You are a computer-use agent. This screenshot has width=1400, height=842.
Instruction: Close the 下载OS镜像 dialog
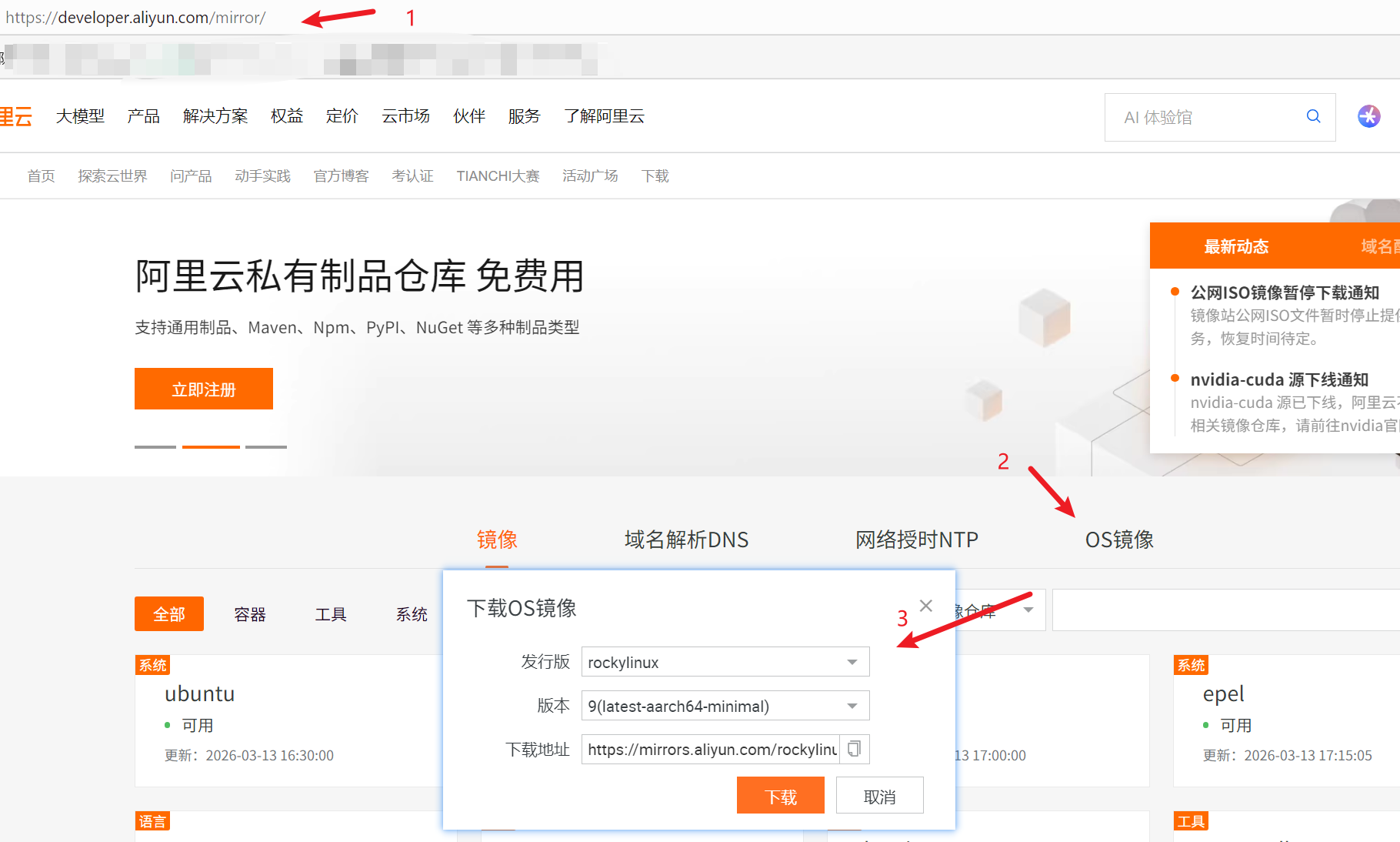click(926, 606)
